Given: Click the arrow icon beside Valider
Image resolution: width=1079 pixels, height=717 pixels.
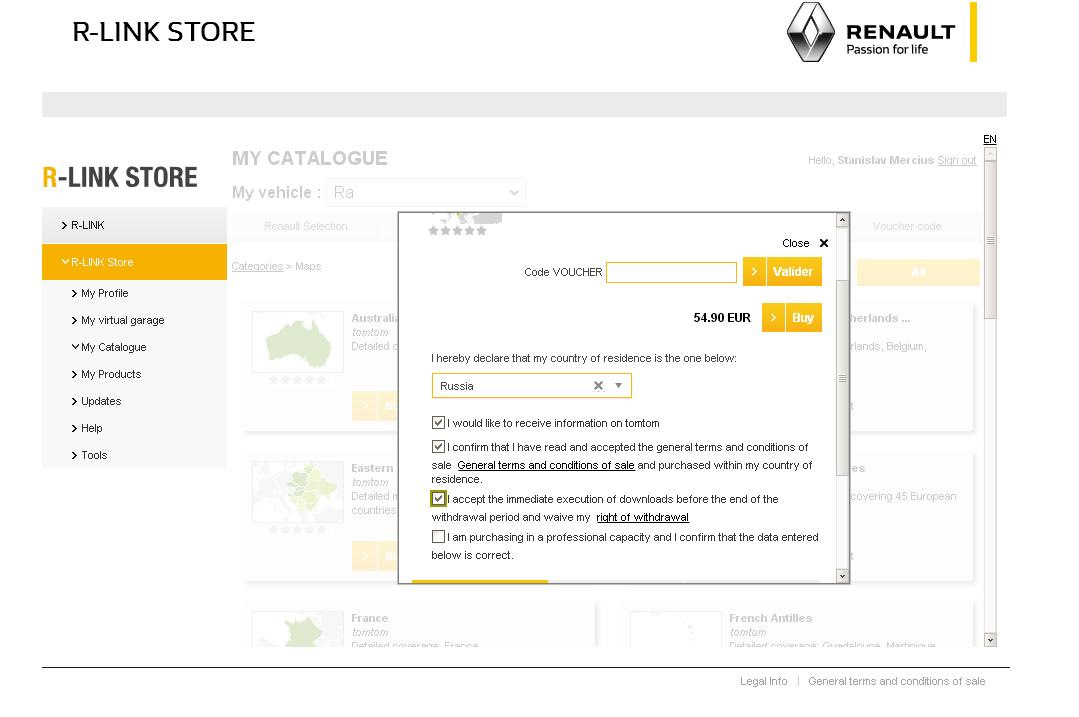Looking at the screenshot, I should pyautogui.click(x=754, y=272).
